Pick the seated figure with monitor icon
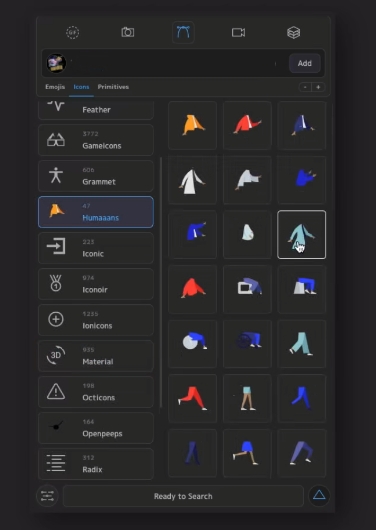Screen dimensions: 376x530 coord(247,289)
